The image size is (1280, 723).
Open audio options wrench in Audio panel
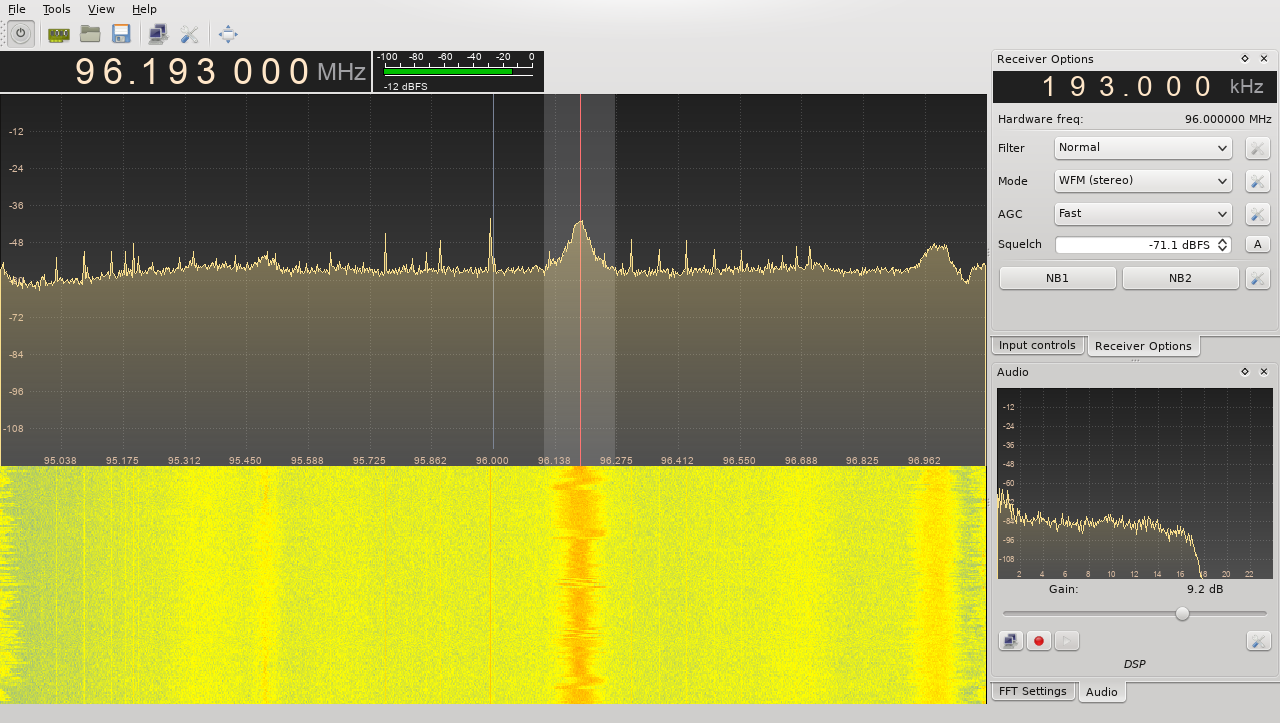(x=1257, y=640)
